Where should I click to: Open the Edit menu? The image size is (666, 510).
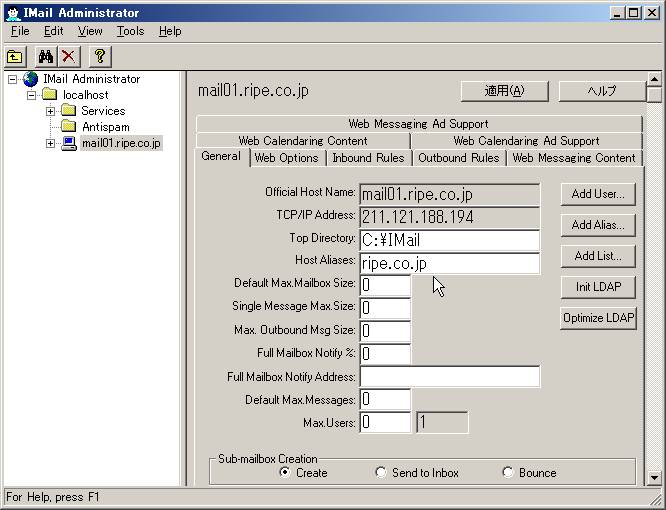pos(54,31)
